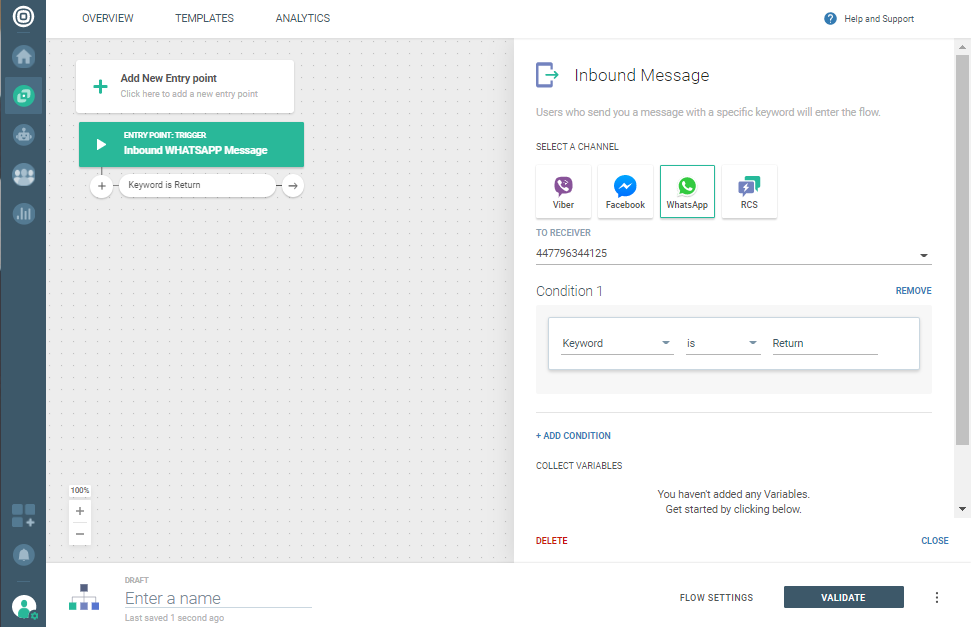The image size is (971, 627).
Task: Open the People audience icon in sidebar
Action: 23,174
